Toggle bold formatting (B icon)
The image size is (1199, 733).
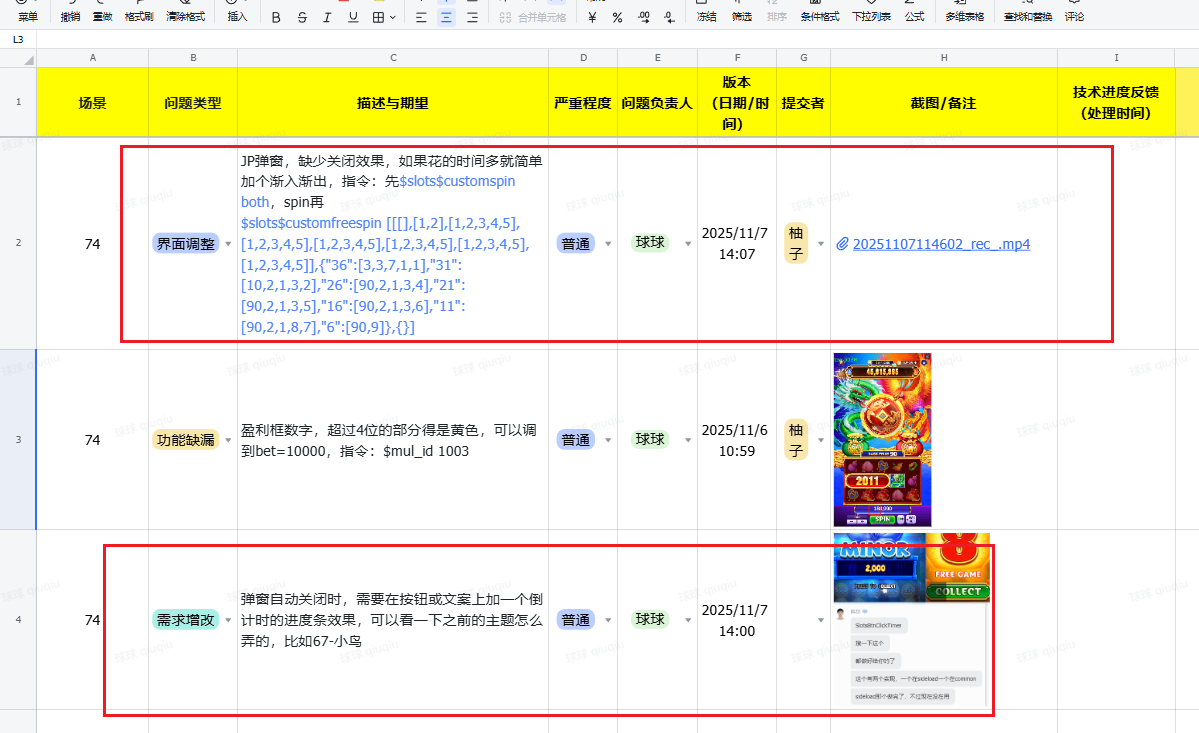pos(276,17)
